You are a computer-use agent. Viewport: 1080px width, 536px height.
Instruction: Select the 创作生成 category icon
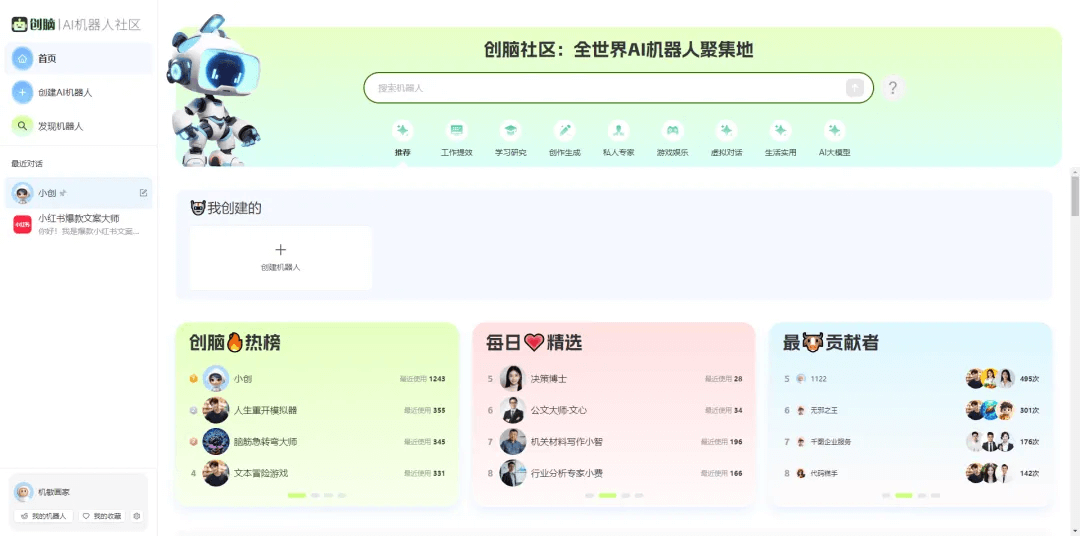[564, 130]
